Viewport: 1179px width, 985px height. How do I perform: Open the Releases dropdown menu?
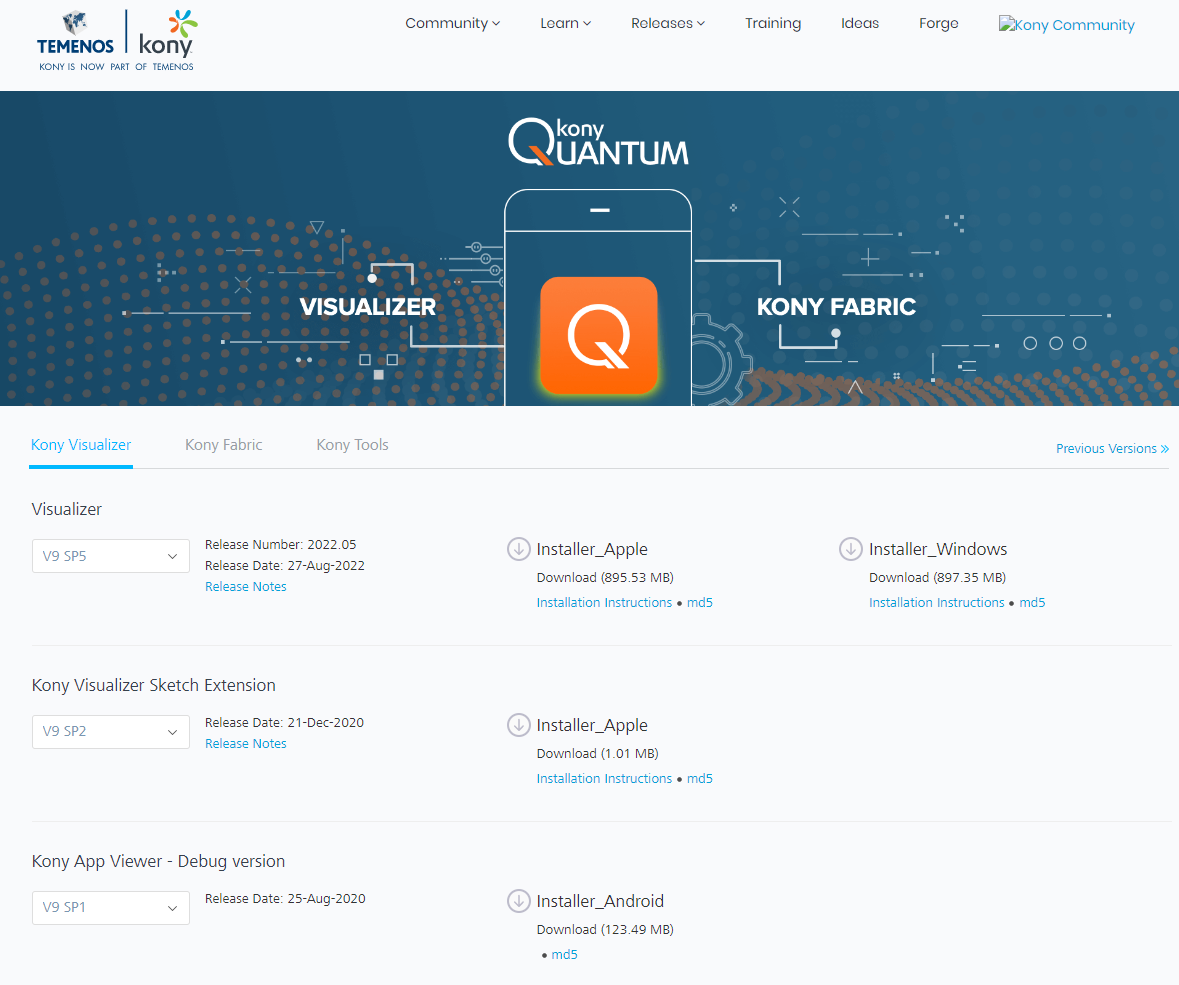tap(668, 23)
